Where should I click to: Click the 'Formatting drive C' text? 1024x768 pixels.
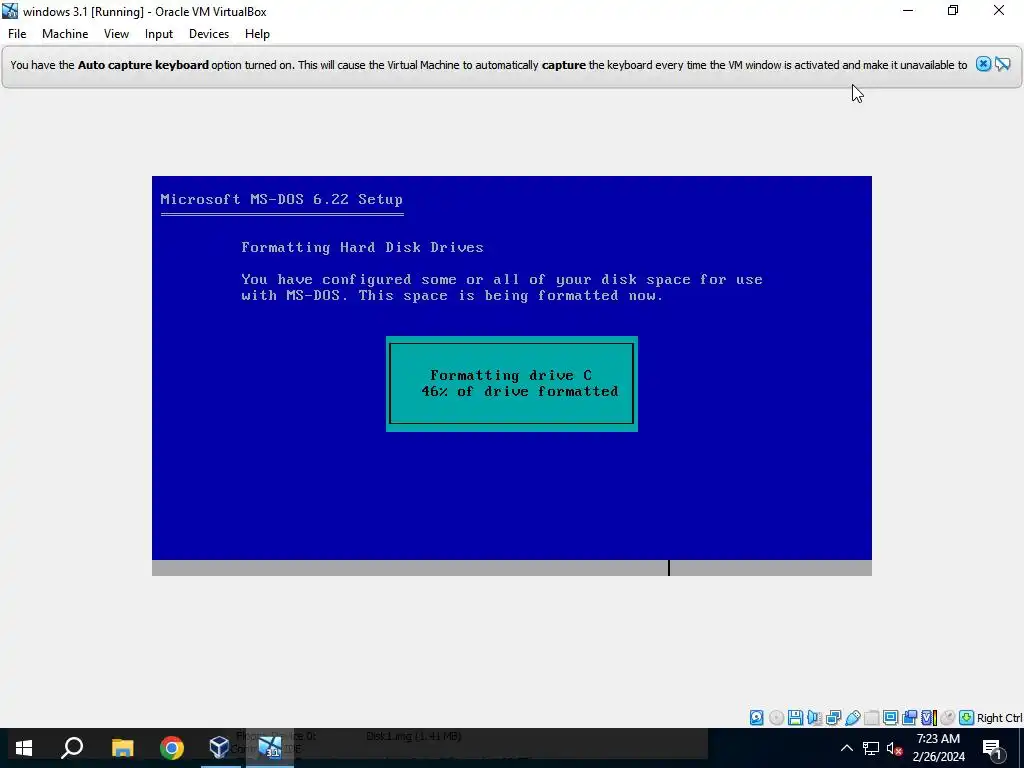(511, 375)
